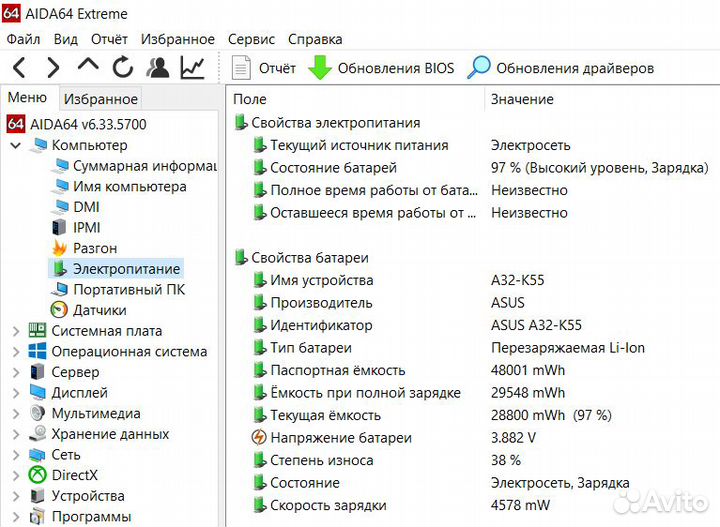Image resolution: width=720 pixels, height=527 pixels.
Task: Open the Файл menu
Action: 23,39
